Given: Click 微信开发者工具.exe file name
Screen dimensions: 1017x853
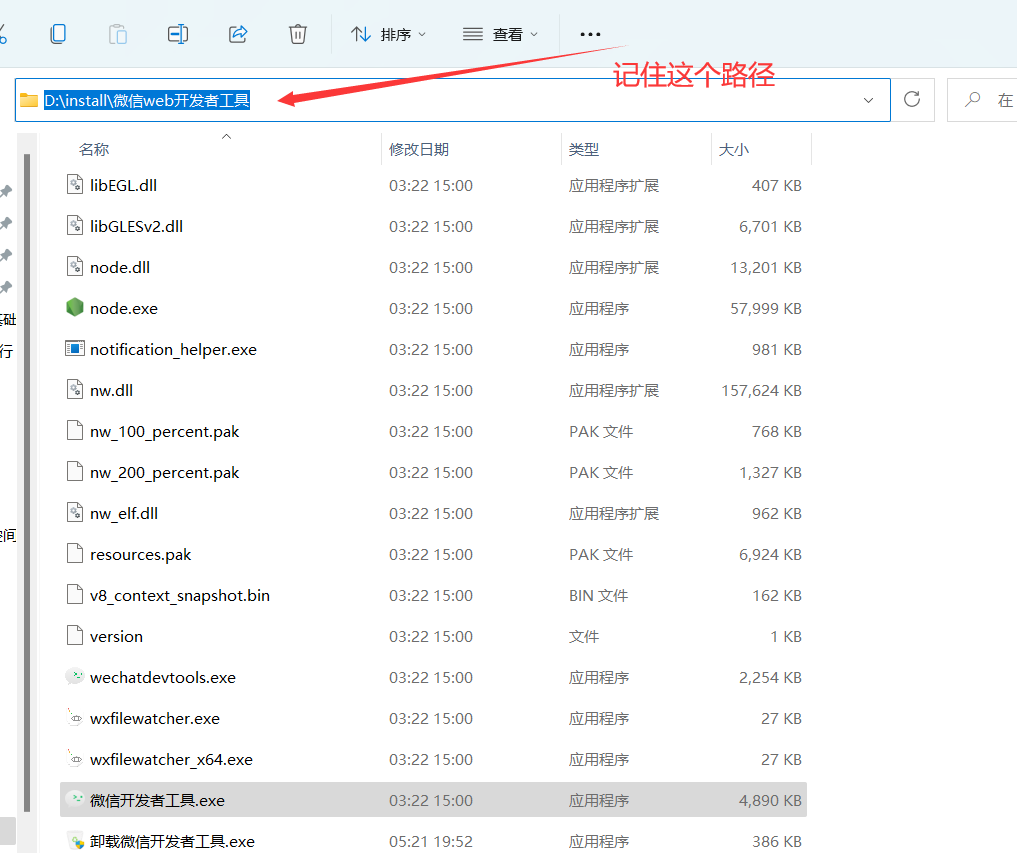Looking at the screenshot, I should (x=158, y=801).
